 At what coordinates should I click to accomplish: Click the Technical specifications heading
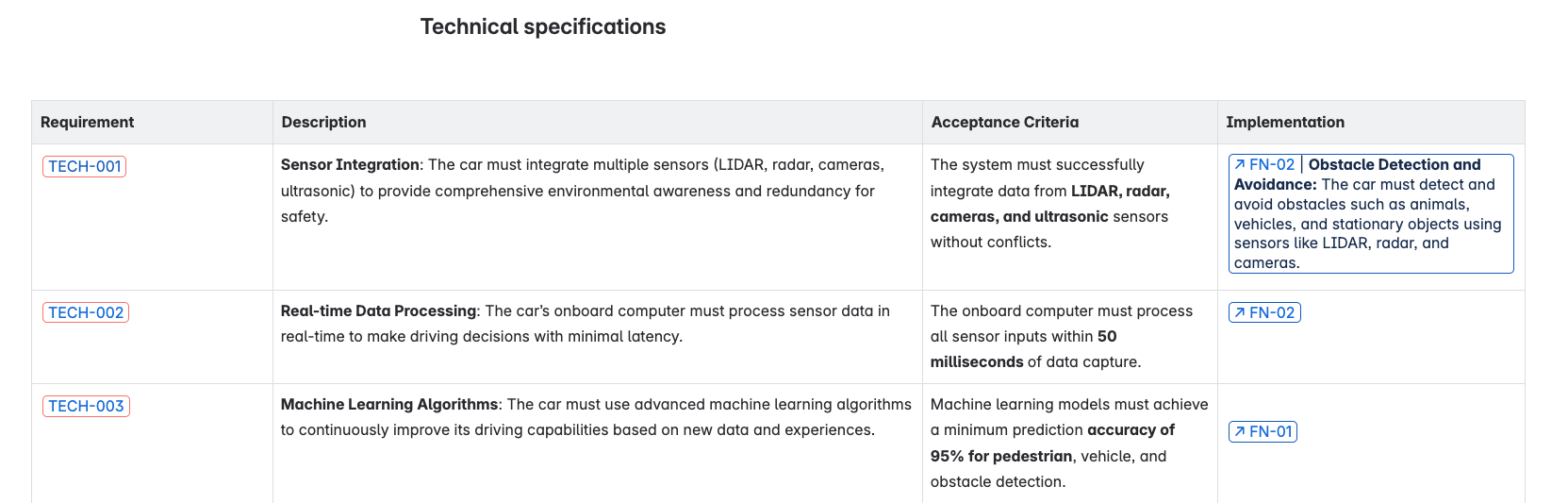(x=543, y=26)
